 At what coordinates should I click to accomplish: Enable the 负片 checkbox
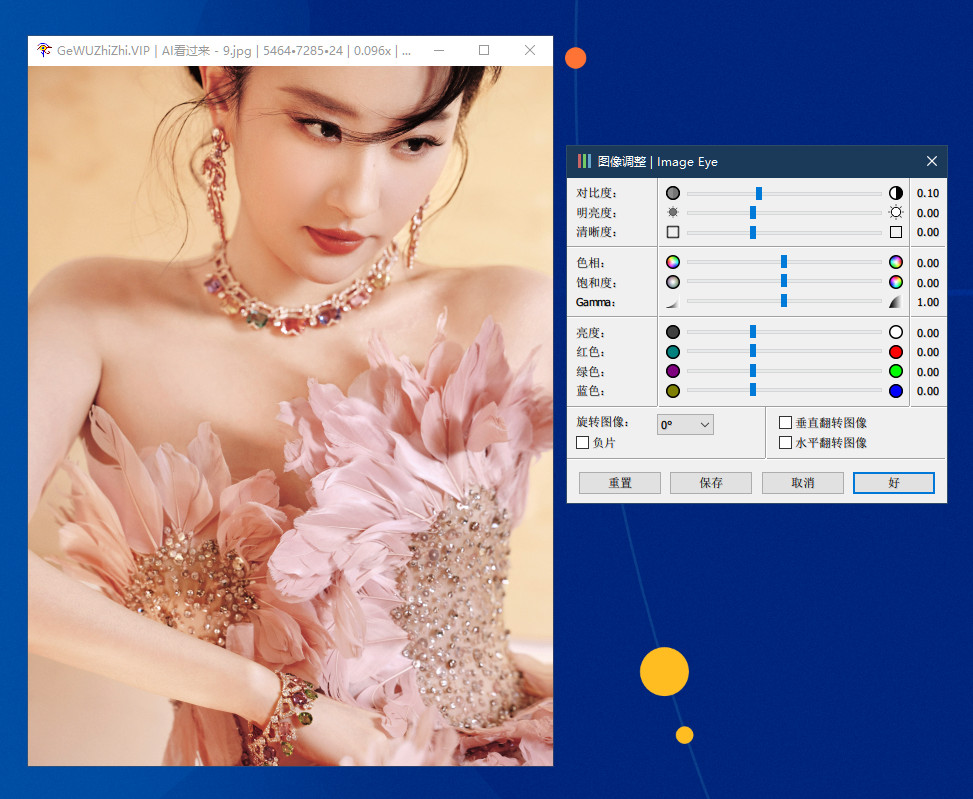coord(582,442)
